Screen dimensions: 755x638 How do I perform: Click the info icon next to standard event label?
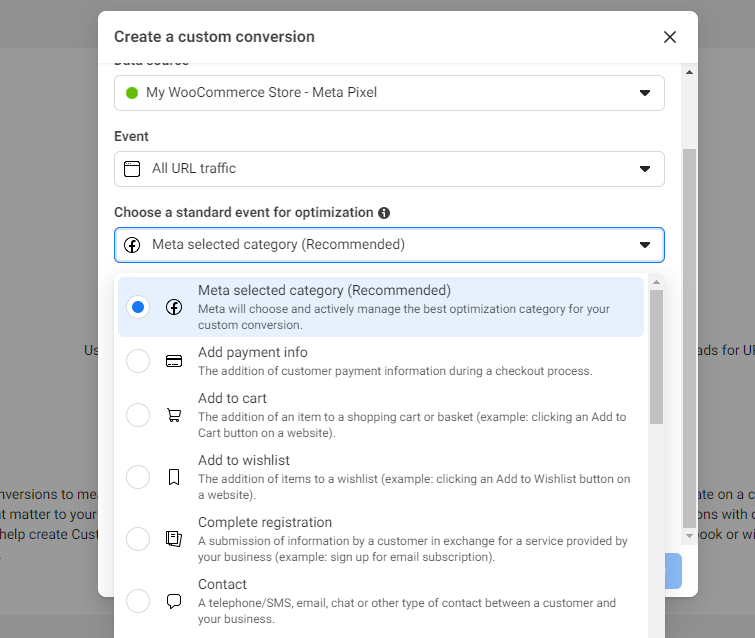pos(384,213)
